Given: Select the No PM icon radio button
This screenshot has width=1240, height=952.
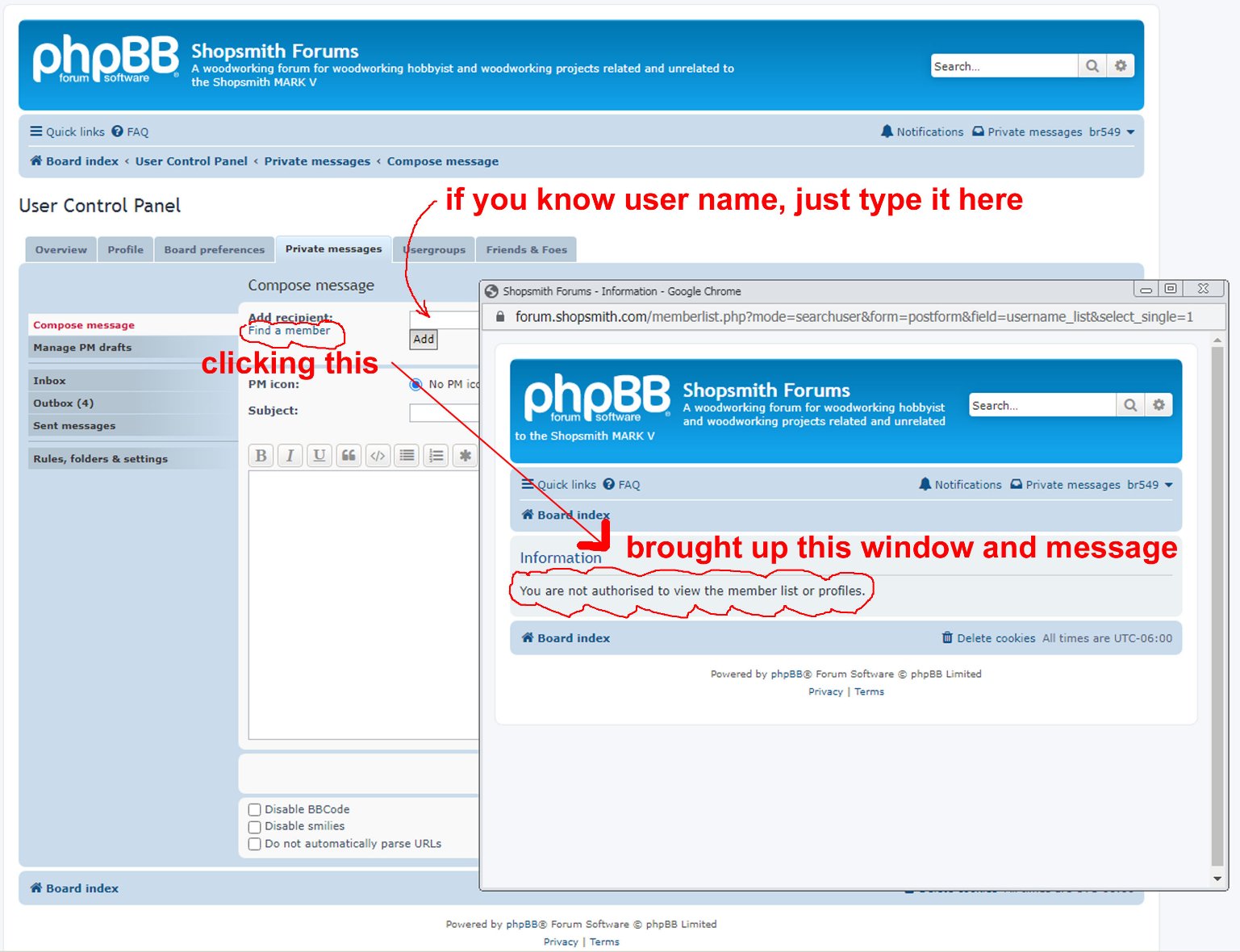Looking at the screenshot, I should 415,384.
